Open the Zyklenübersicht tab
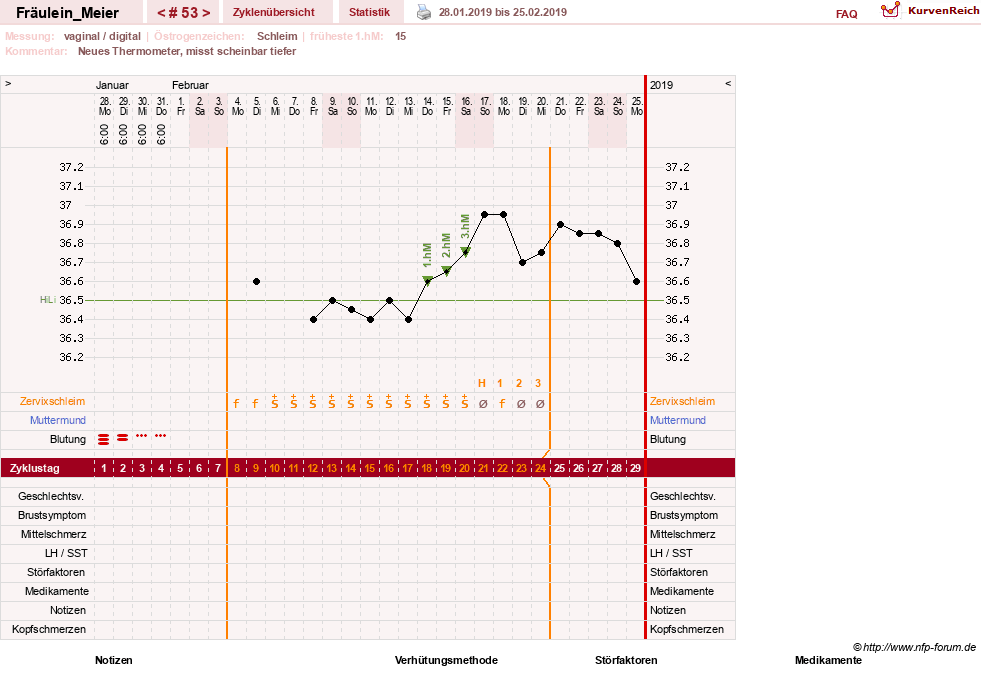Screen dimensions: 981x699 click(x=273, y=12)
